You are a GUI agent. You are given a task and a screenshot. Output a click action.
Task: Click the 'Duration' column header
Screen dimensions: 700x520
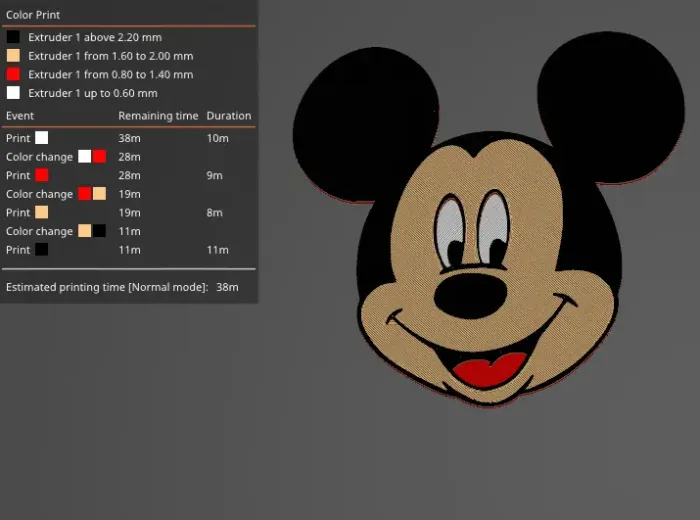coord(229,116)
